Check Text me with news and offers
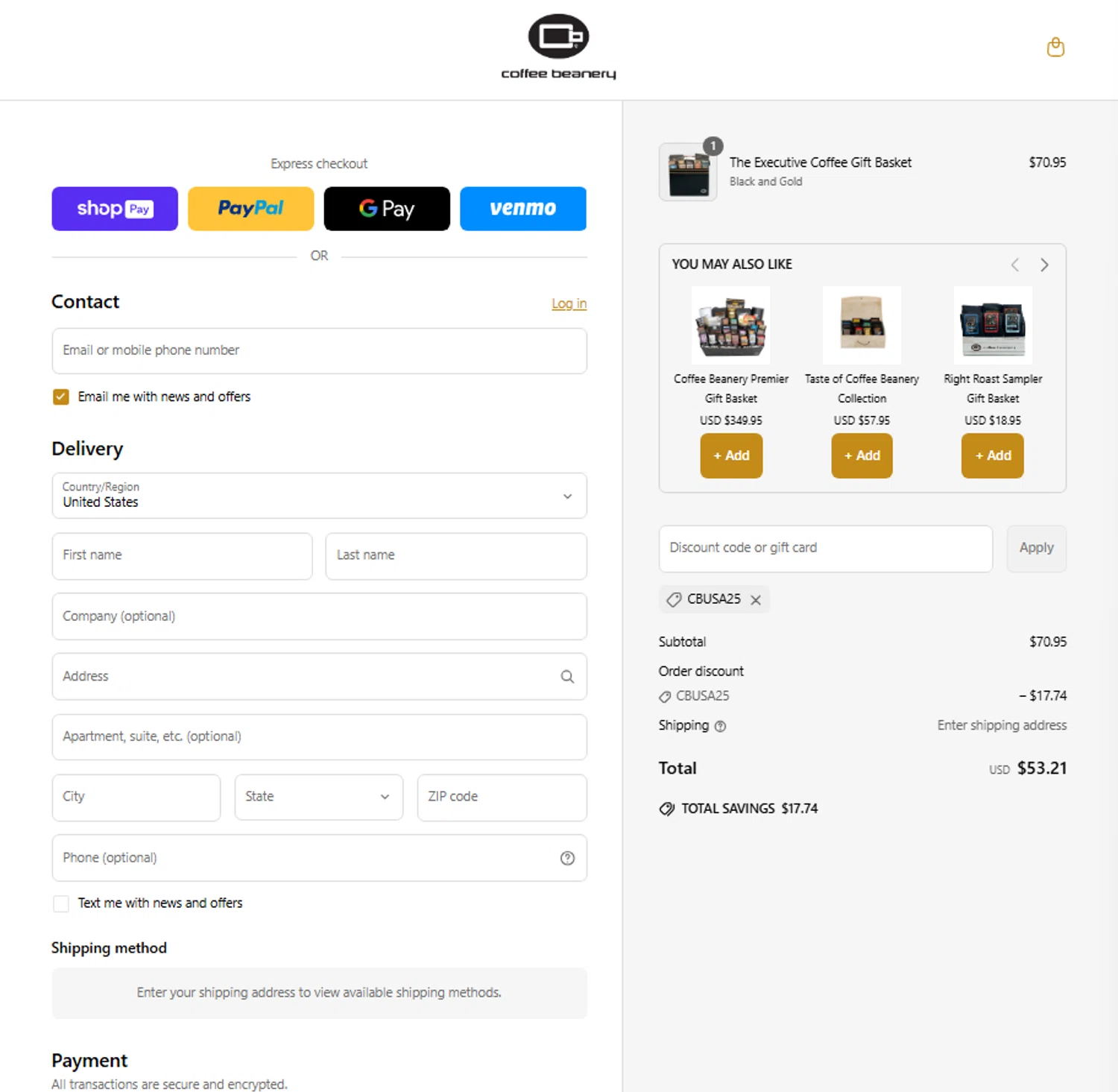1118x1092 pixels. [x=61, y=904]
